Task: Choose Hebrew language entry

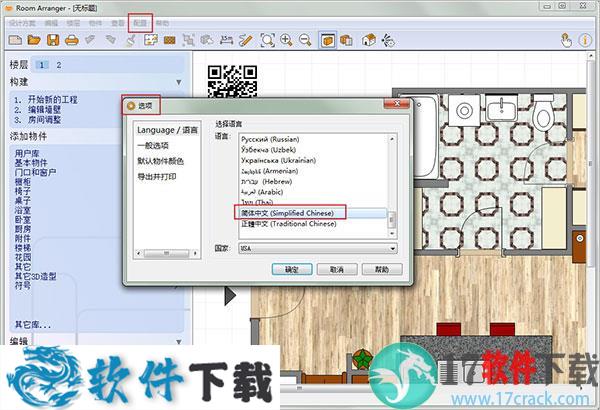Action: click(x=267, y=181)
